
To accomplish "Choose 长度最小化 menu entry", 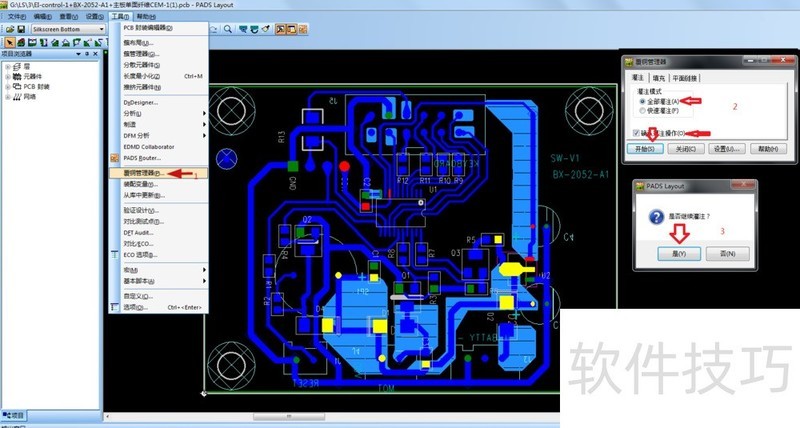I will click(x=158, y=76).
